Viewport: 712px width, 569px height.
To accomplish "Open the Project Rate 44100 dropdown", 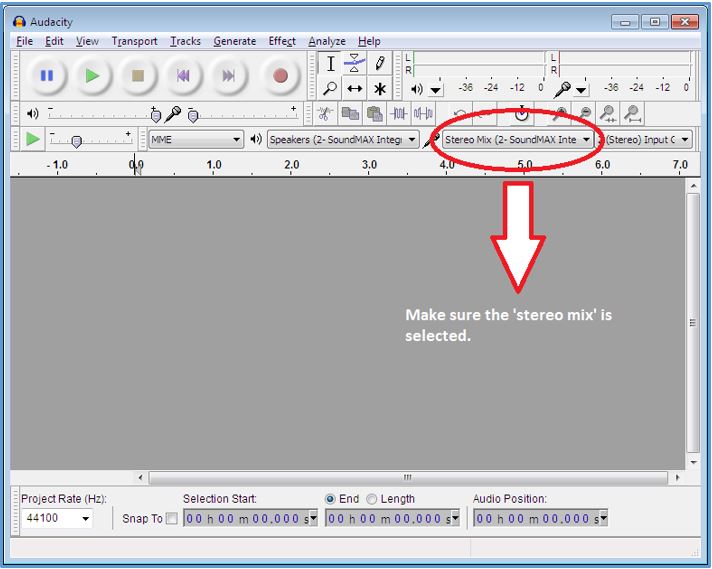I will click(x=85, y=518).
